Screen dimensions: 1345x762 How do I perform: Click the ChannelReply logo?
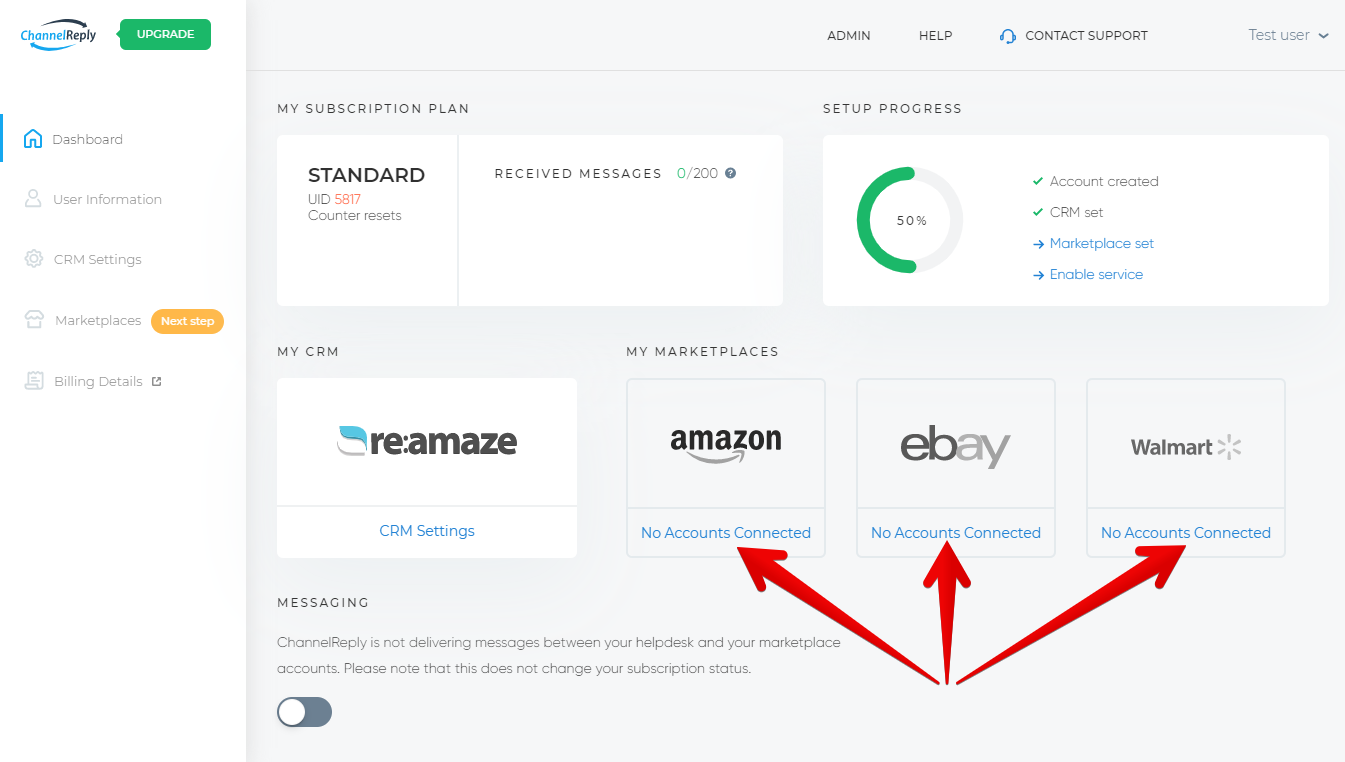(x=58, y=34)
